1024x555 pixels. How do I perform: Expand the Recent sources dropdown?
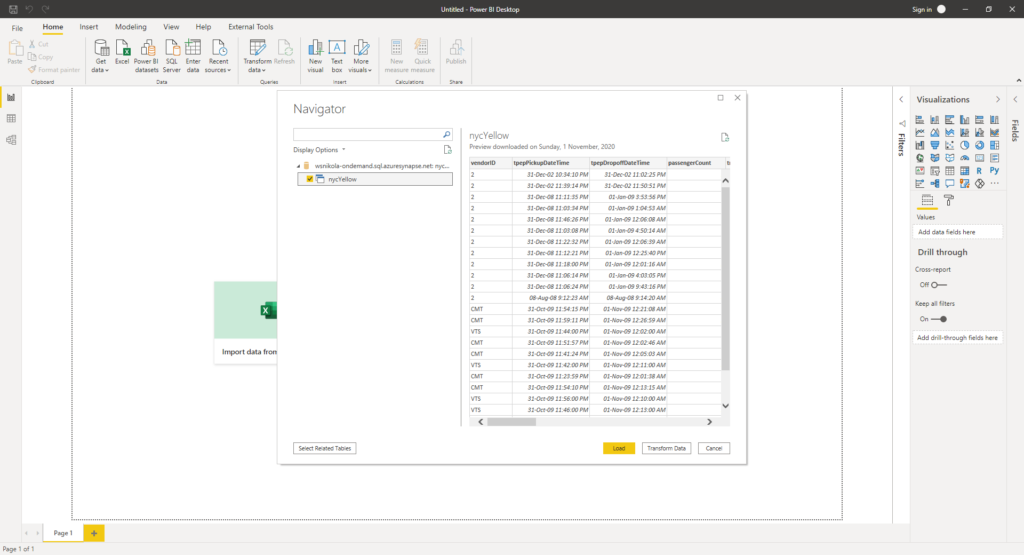(218, 56)
